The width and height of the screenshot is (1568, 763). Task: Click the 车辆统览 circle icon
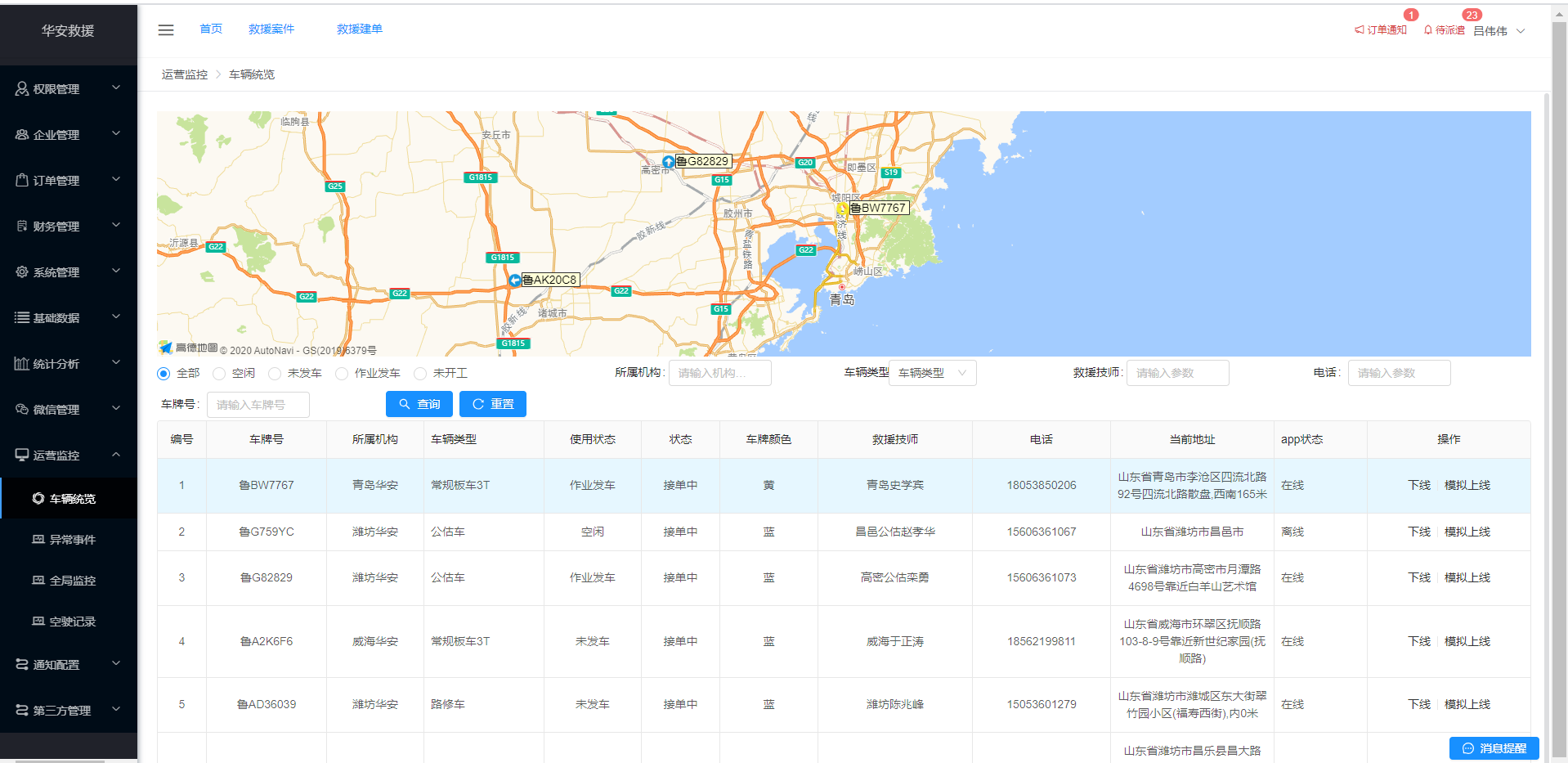pyautogui.click(x=38, y=498)
